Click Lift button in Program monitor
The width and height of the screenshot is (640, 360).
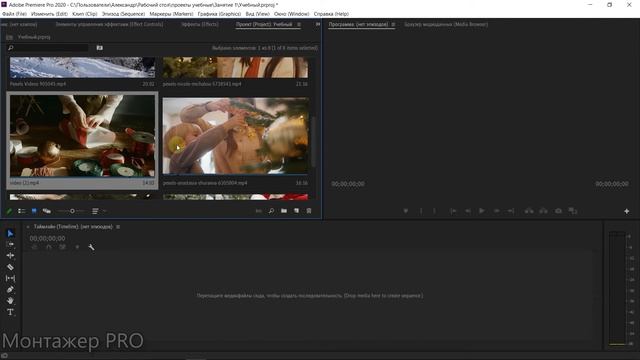pyautogui.click(x=529, y=211)
